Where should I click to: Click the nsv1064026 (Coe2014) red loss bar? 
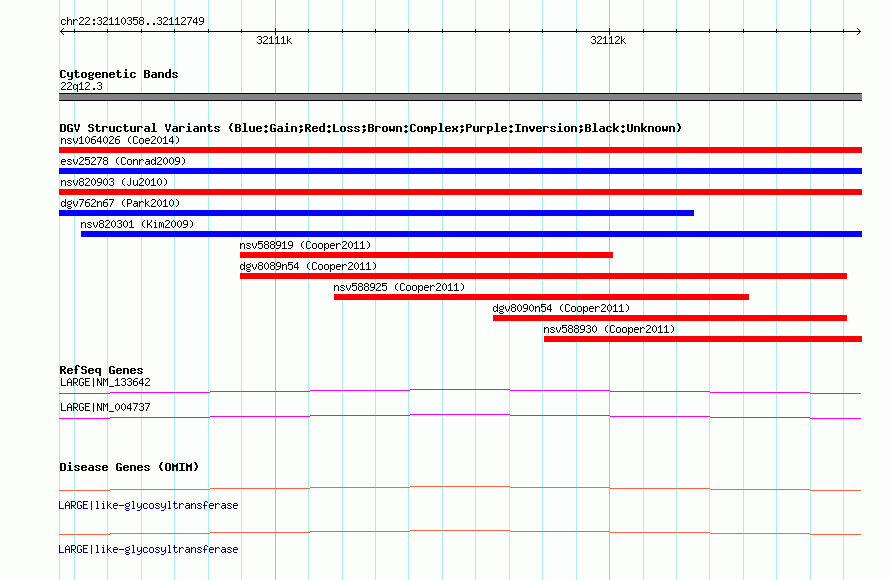pos(460,150)
